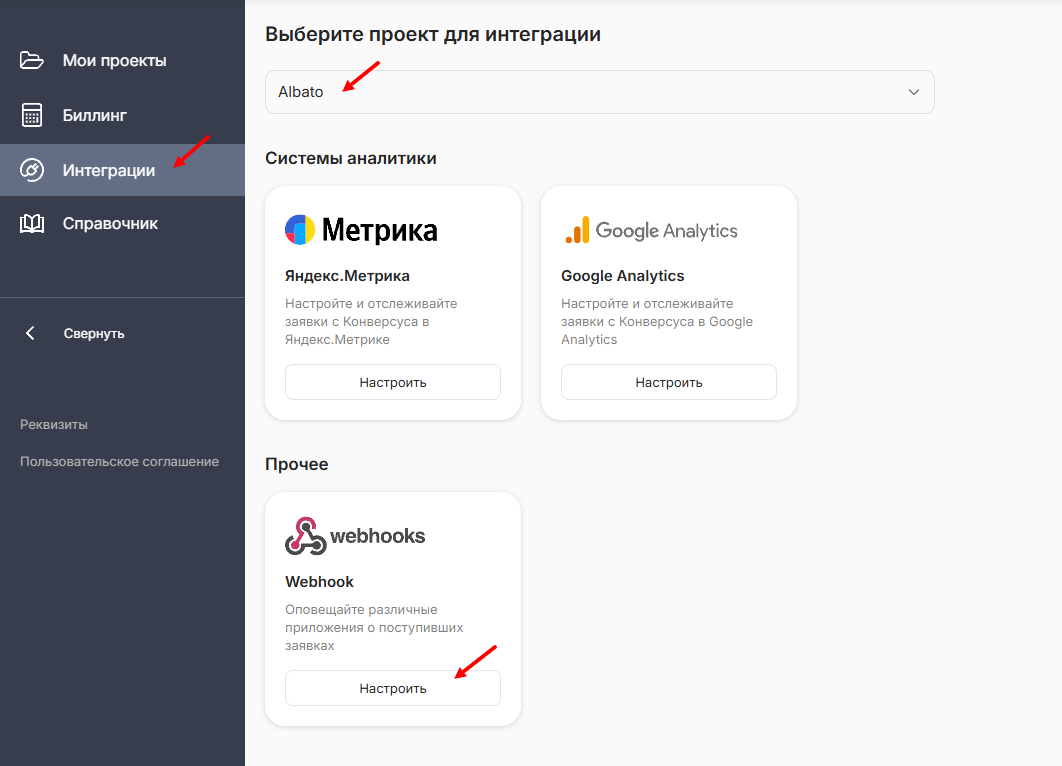The width and height of the screenshot is (1062, 766).
Task: Open the Справочник menu item
Action: 110,224
